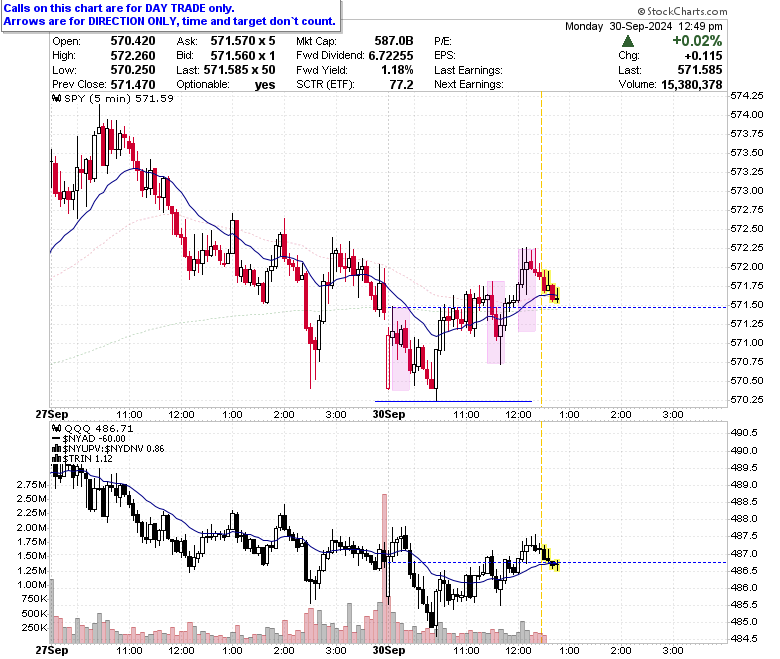Click the tall pink volume spike bar at 30Sep open
This screenshot has height=659, width=780.
click(x=384, y=568)
